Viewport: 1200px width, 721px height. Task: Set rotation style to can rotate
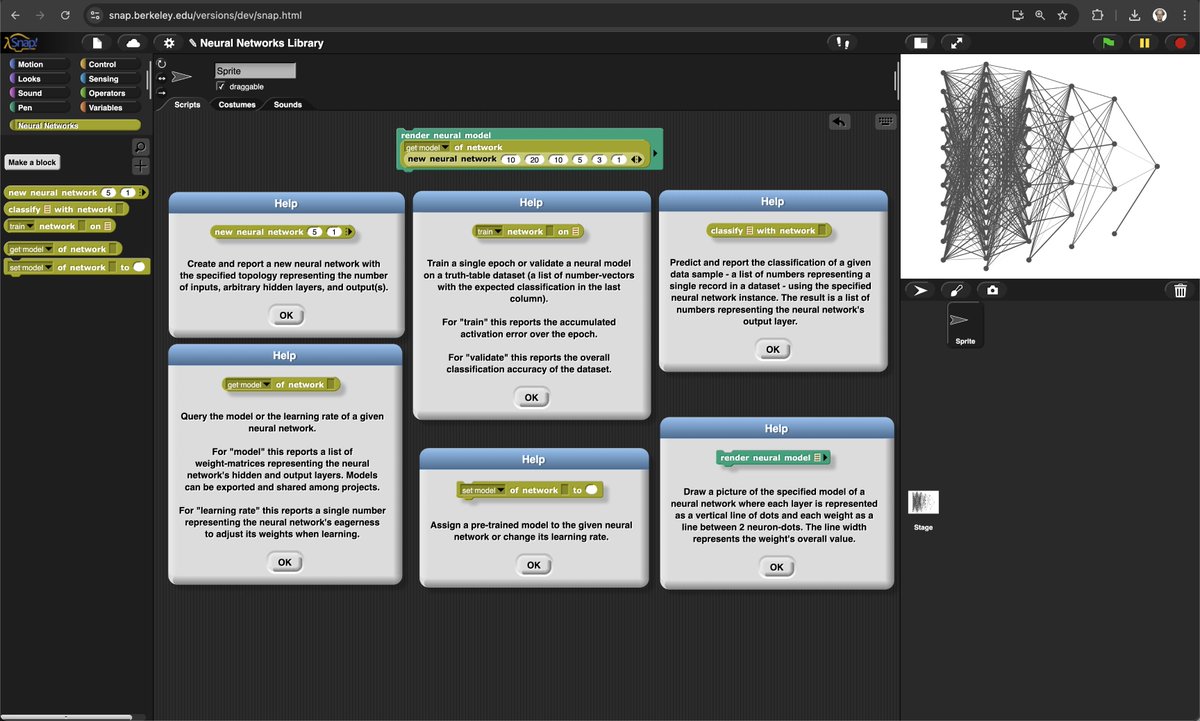(162, 63)
